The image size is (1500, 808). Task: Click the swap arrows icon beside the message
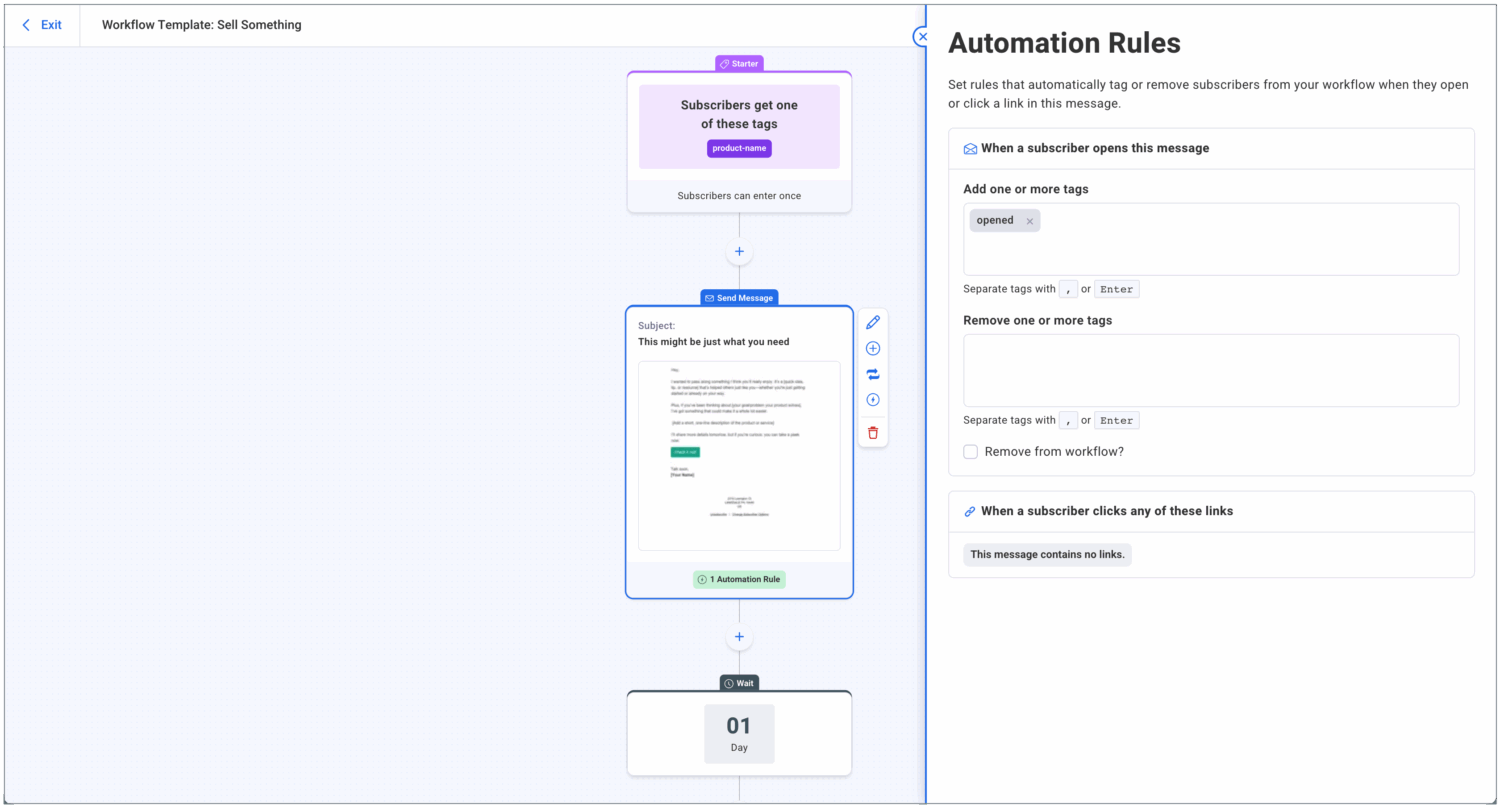(x=873, y=374)
